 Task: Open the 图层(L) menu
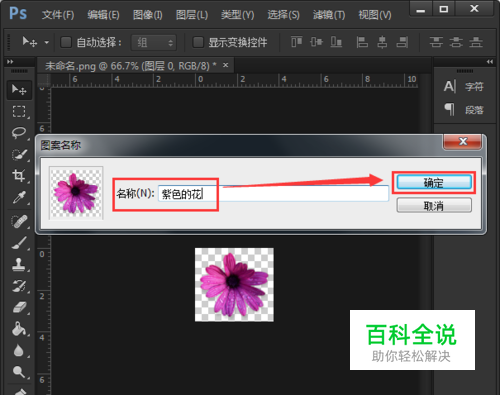click(x=192, y=15)
